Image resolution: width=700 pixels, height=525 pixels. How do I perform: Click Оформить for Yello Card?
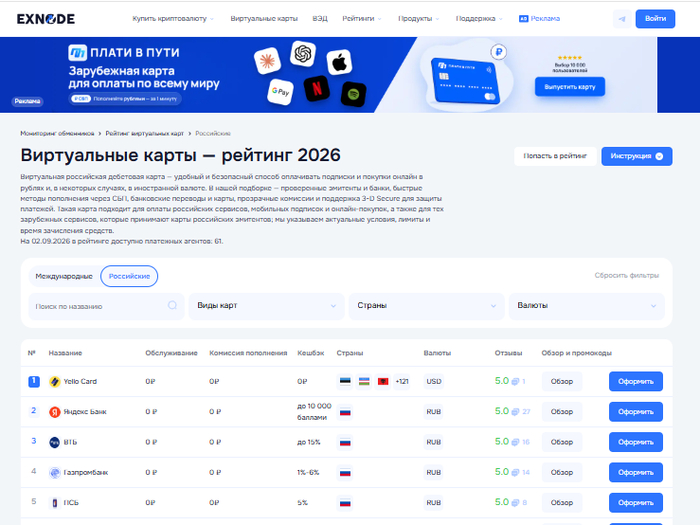tap(636, 382)
